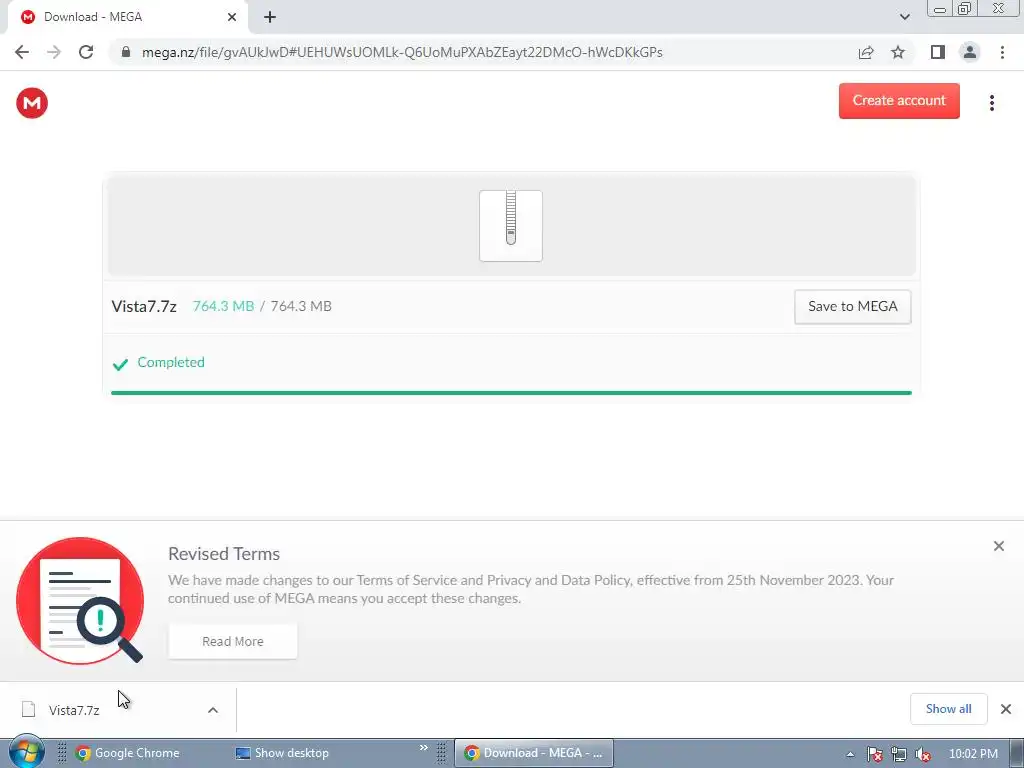Open the MEGA page three-dot menu
1024x768 pixels.
click(991, 103)
